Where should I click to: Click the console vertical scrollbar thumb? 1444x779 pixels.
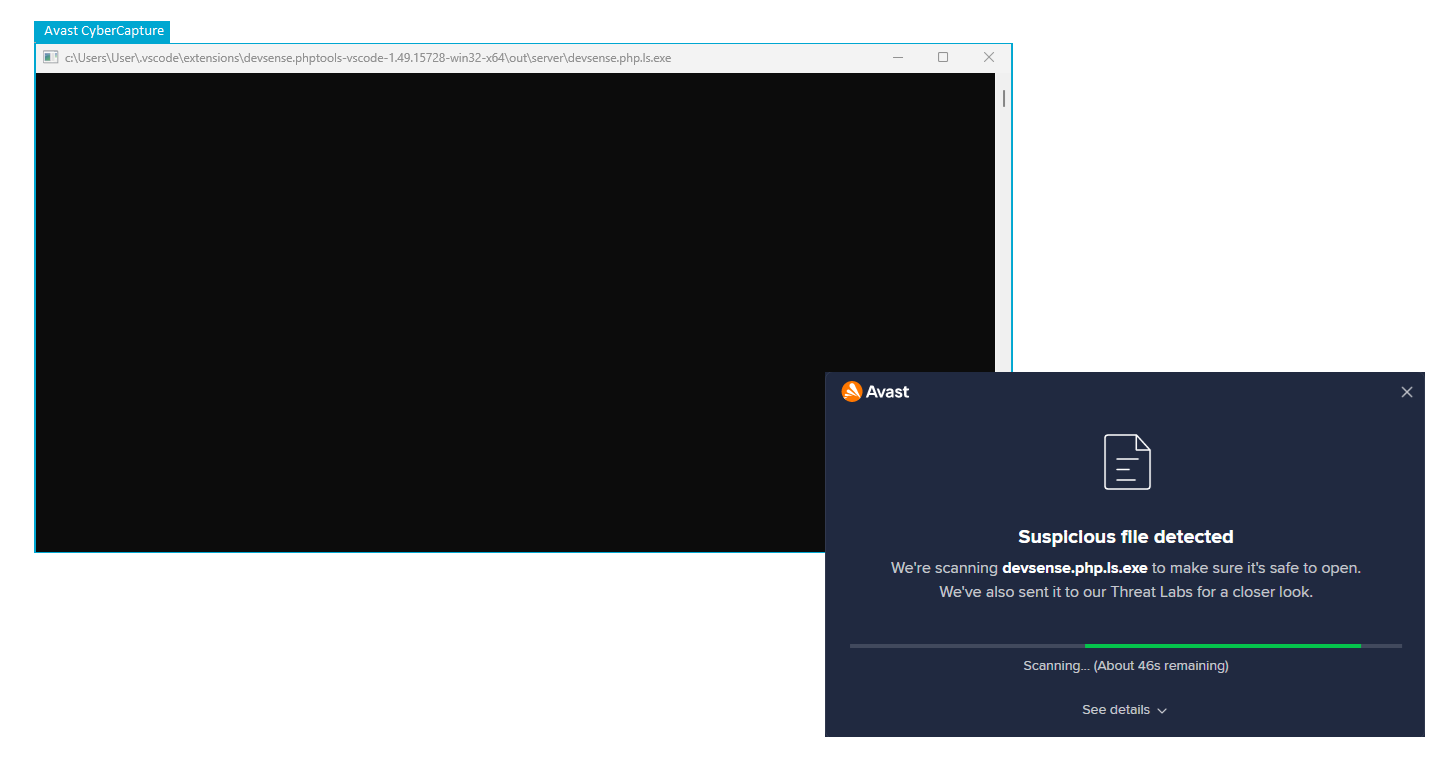click(1003, 98)
